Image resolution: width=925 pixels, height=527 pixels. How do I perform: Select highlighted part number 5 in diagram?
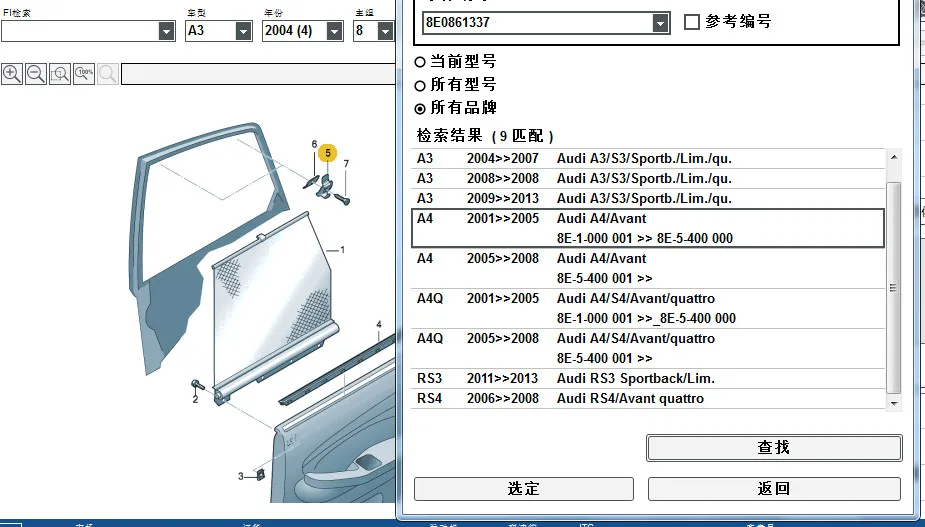coord(327,153)
